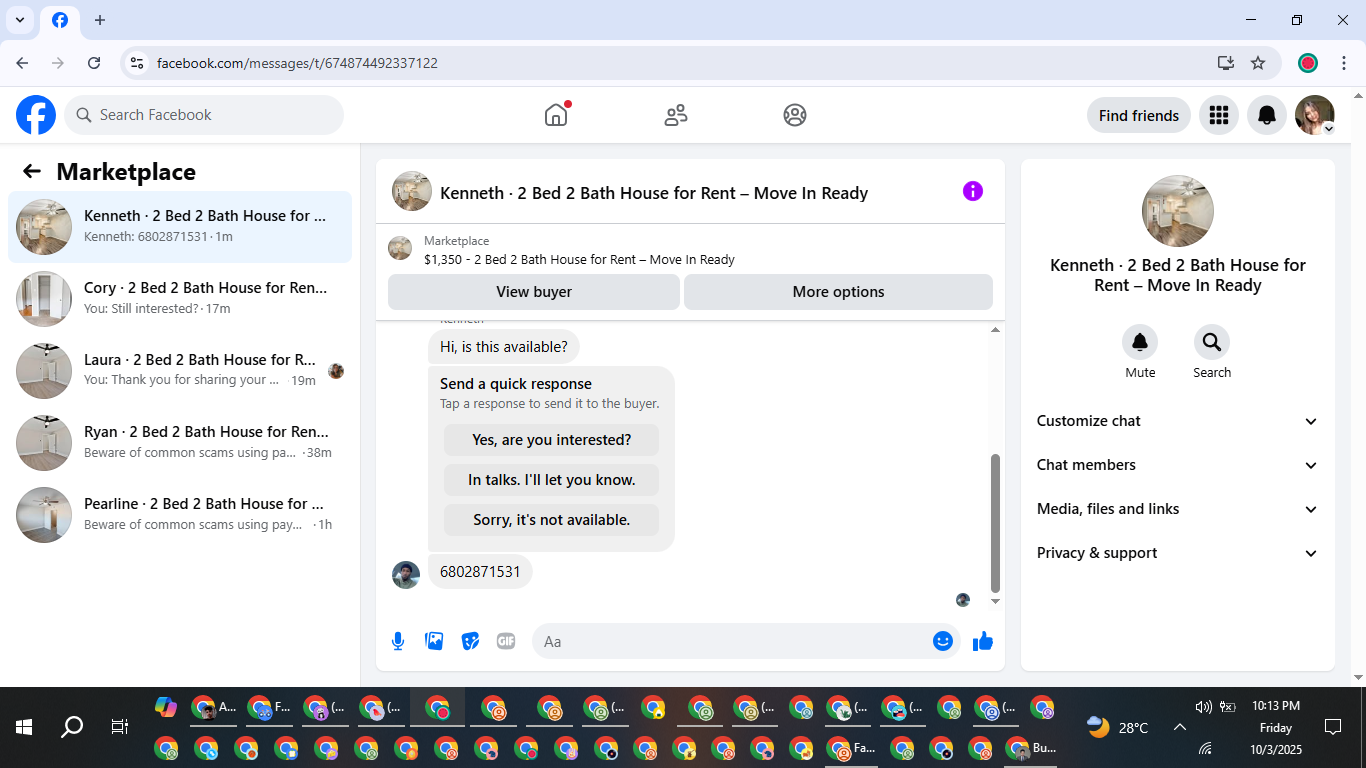Choose a sticker icon
This screenshot has width=1366, height=768.
point(470,641)
